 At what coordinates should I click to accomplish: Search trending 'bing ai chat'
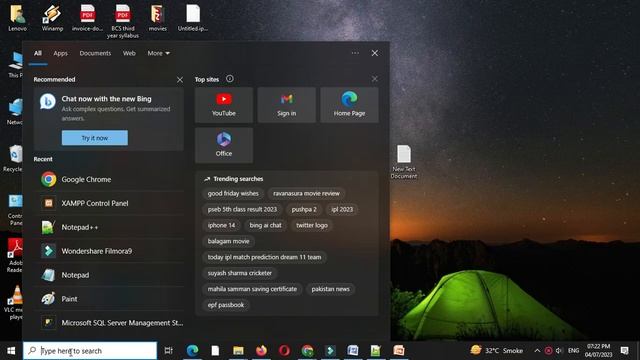(x=265, y=225)
